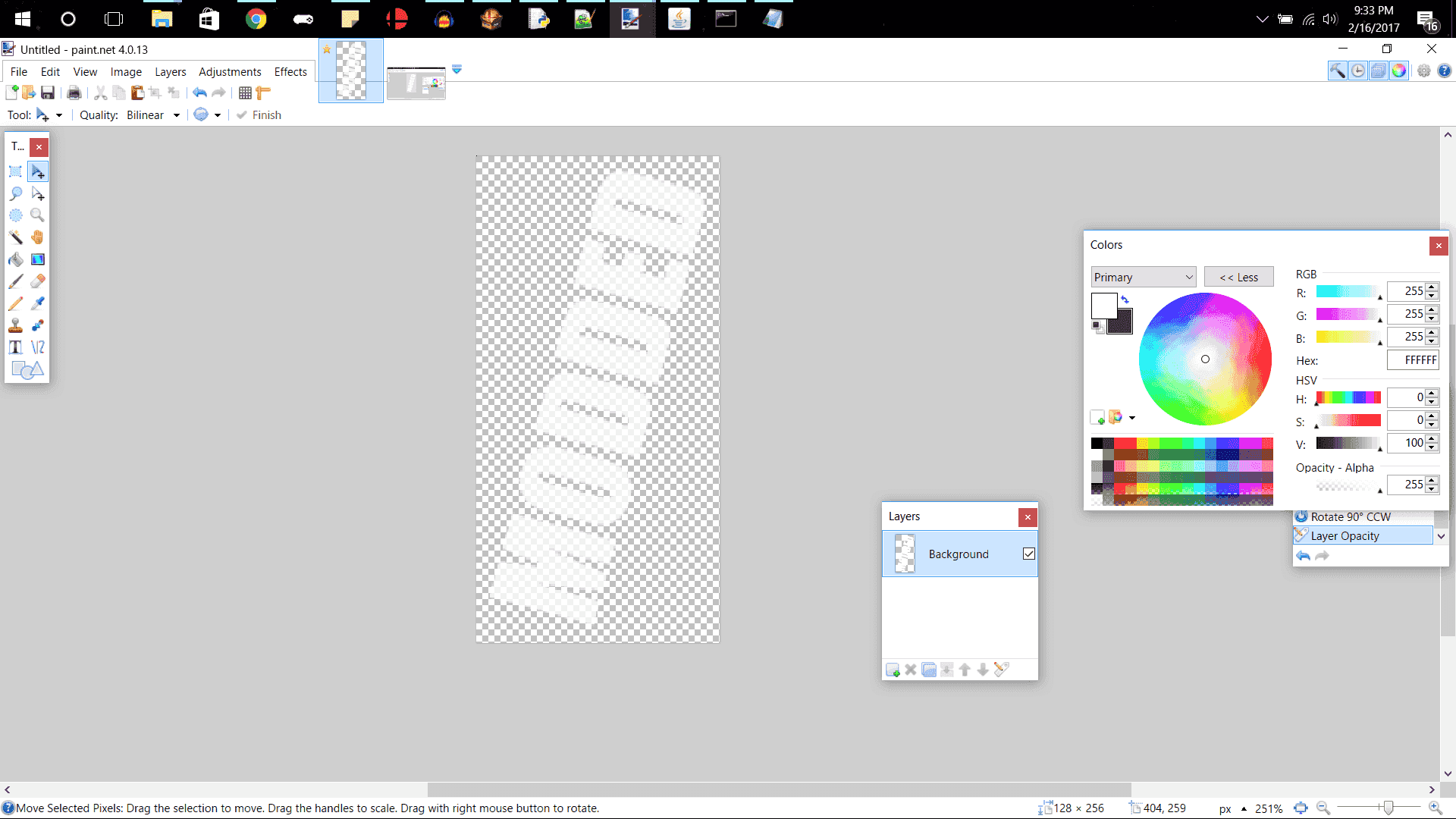
Task: Open the Edit menu
Action: point(50,71)
